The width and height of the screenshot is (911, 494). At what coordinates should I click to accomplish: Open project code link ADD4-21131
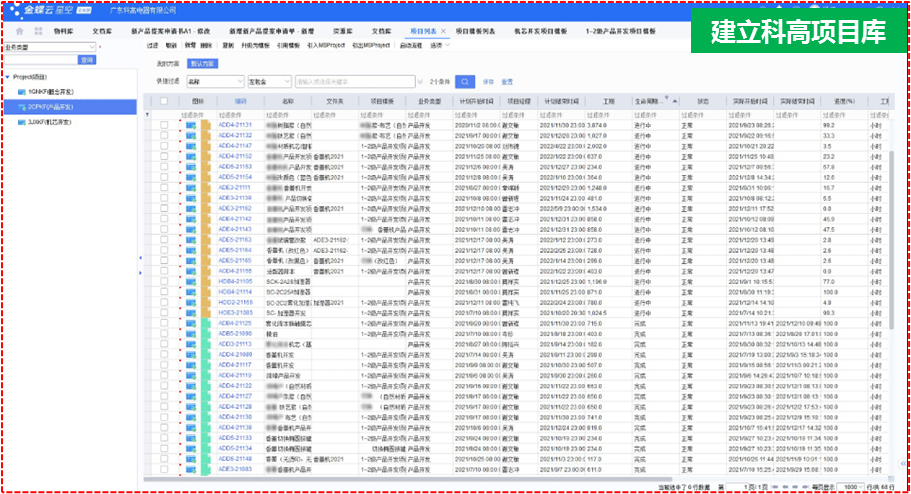tap(235, 125)
